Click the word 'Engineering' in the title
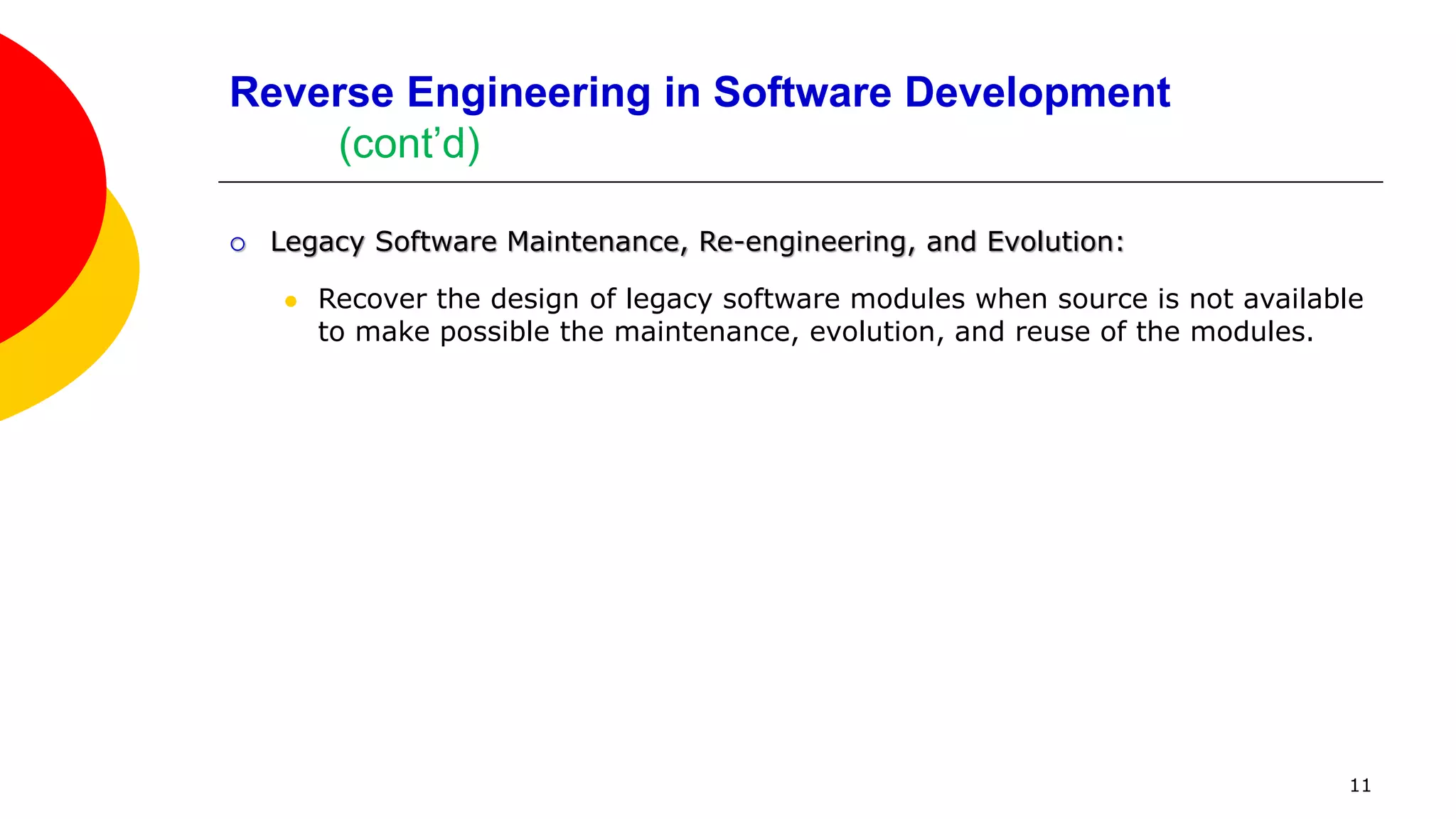 point(528,92)
